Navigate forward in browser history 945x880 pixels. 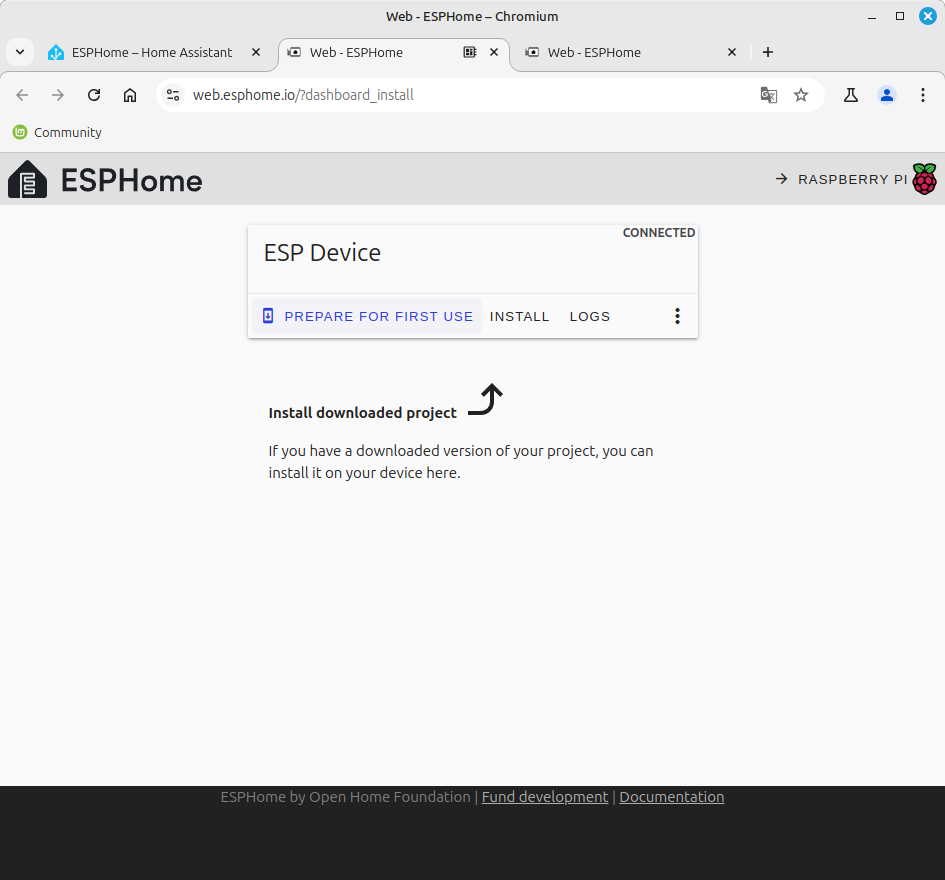58,95
